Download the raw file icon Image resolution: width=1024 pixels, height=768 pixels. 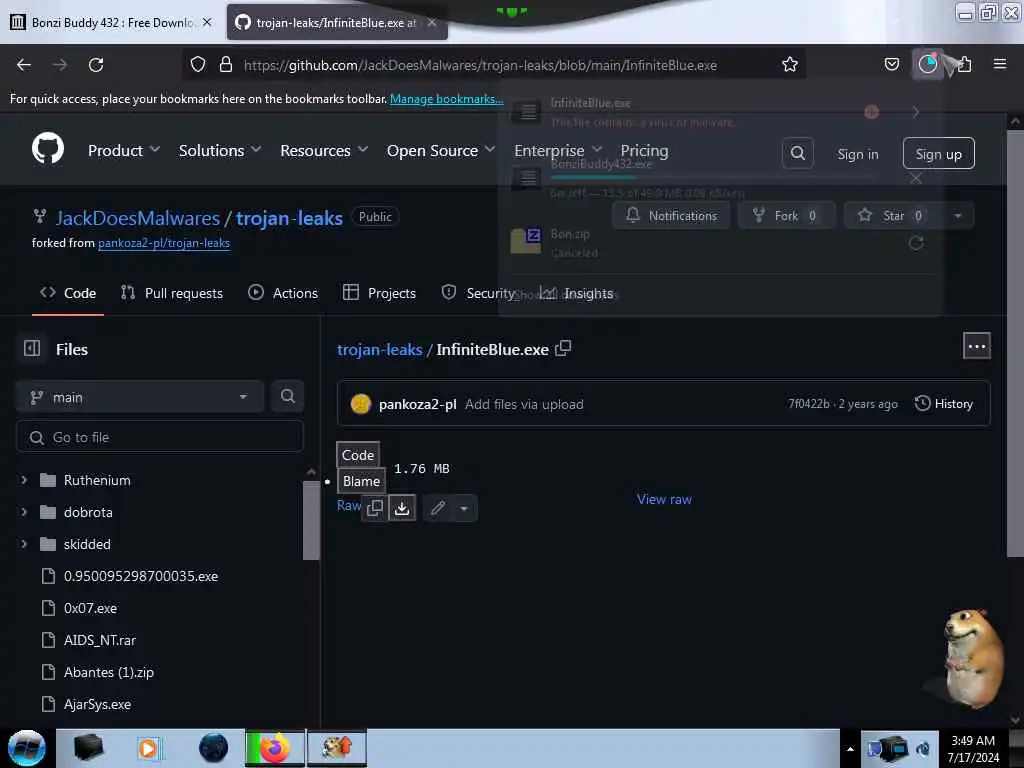pos(402,508)
